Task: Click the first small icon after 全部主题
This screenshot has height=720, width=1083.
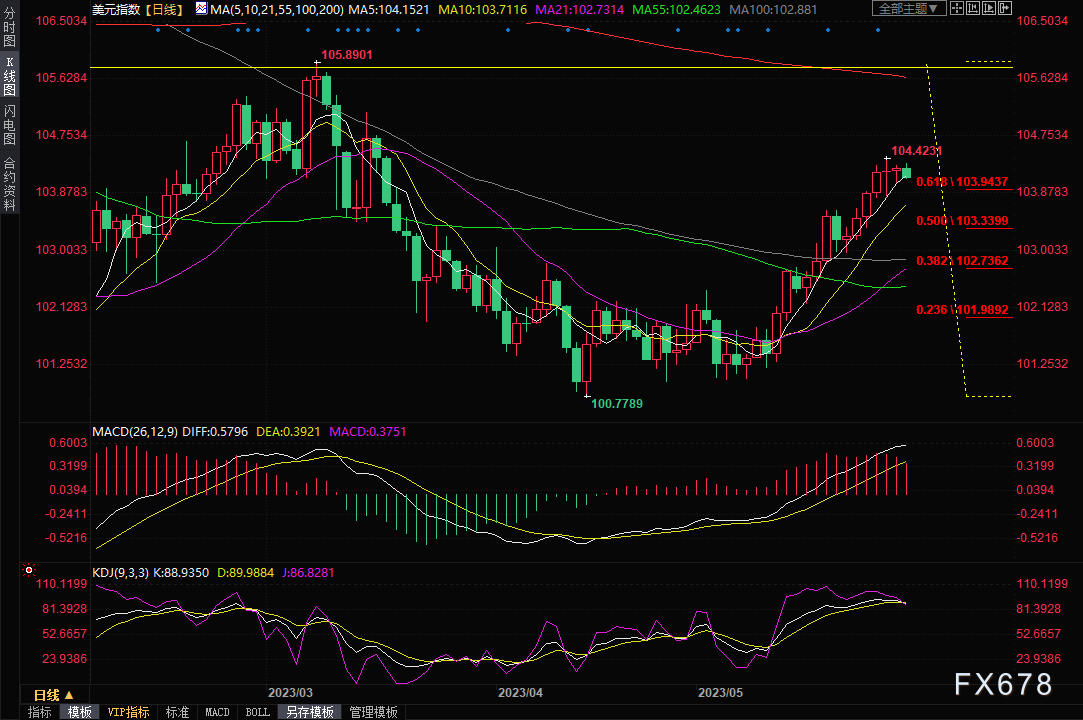Action: [958, 9]
